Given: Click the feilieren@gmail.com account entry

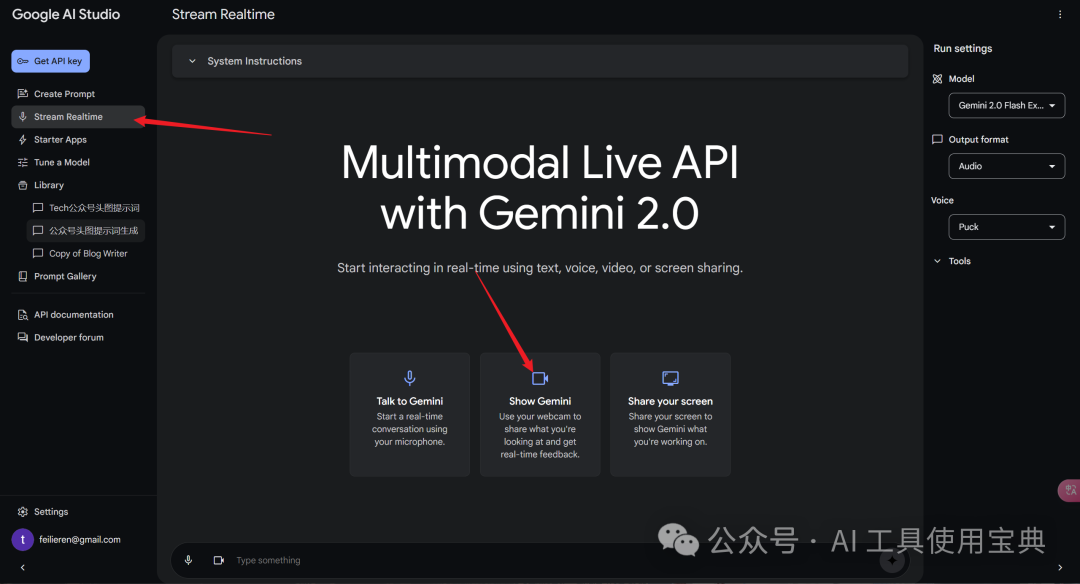Looking at the screenshot, I should (x=80, y=539).
